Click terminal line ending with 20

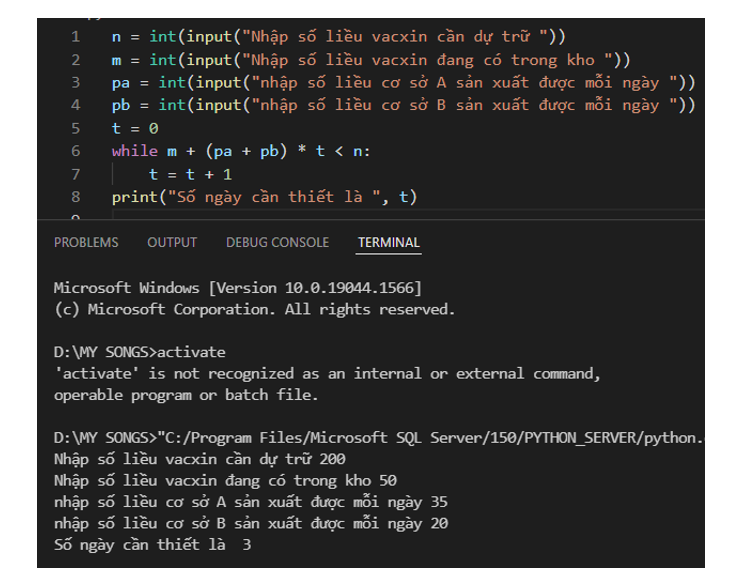[251, 523]
